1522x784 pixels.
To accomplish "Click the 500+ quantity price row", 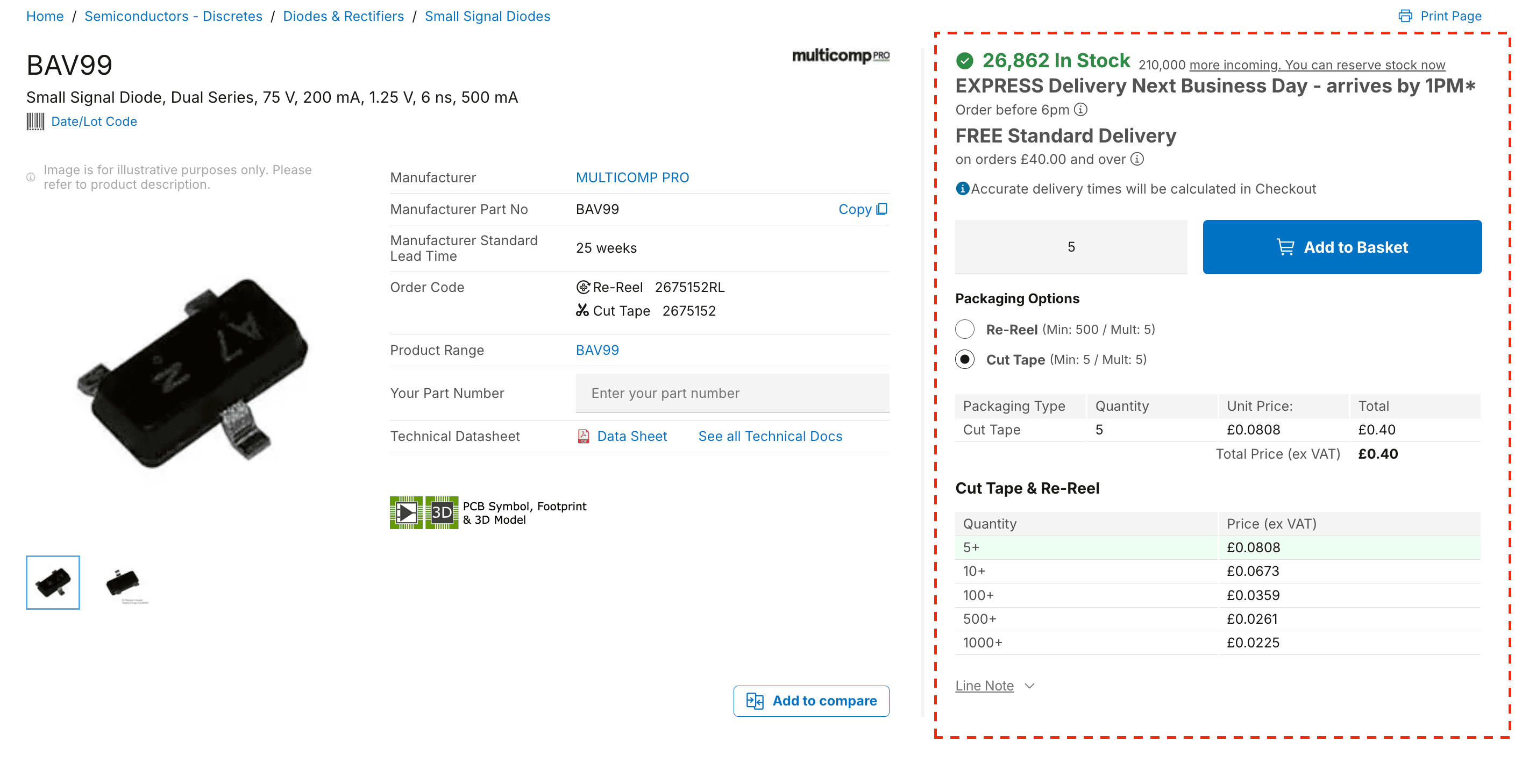I will [x=1218, y=619].
